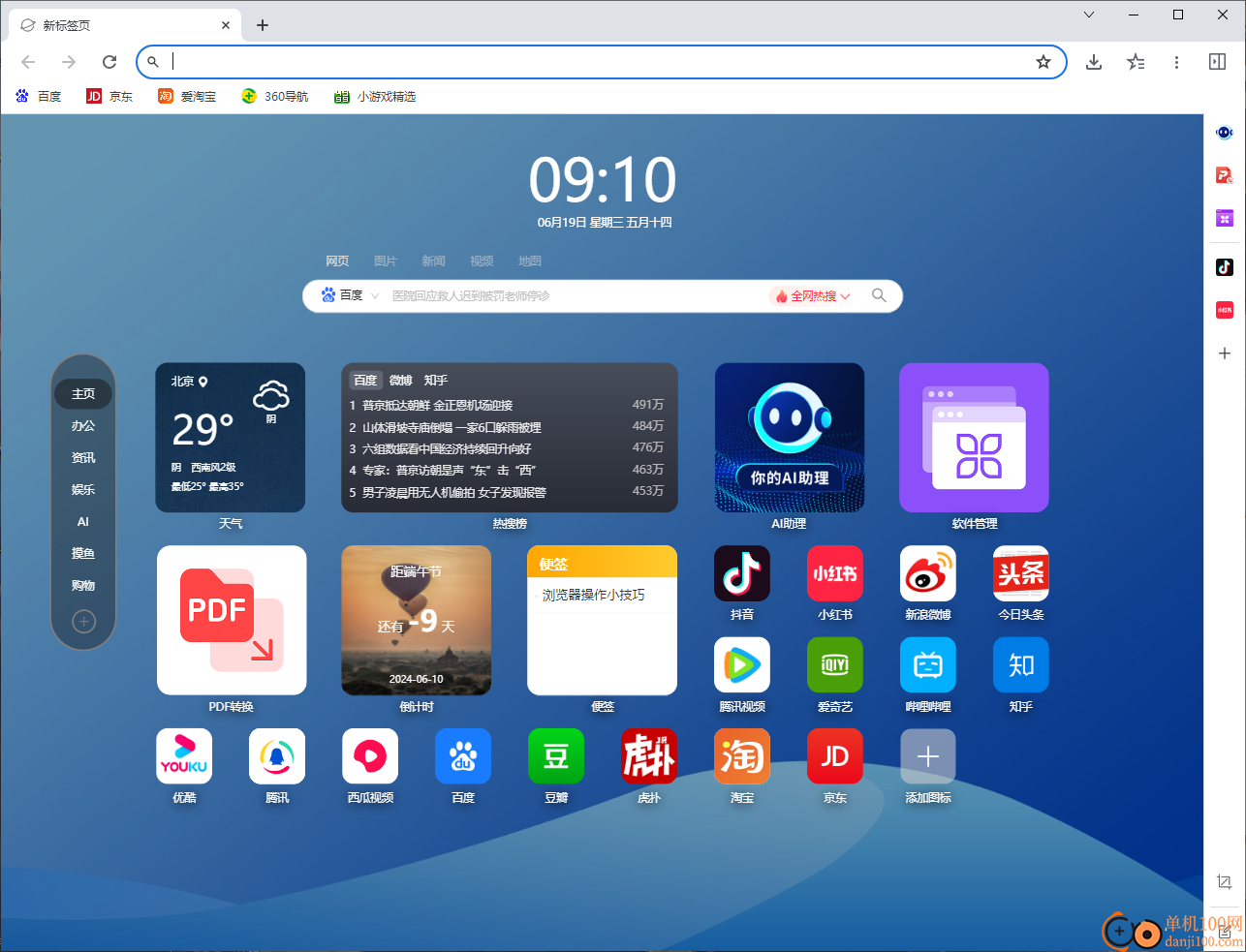
Task: Open 爱淘宝 bookmark in bookmarks bar
Action: click(187, 96)
